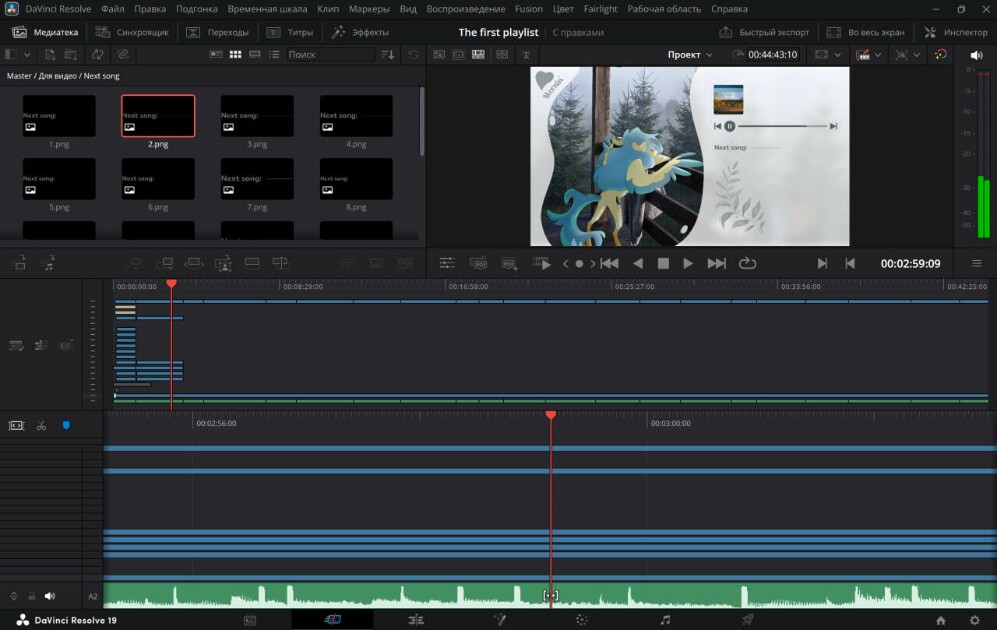This screenshot has width=997, height=630.
Task: Click the Во весь экран button
Action: [x=865, y=32]
